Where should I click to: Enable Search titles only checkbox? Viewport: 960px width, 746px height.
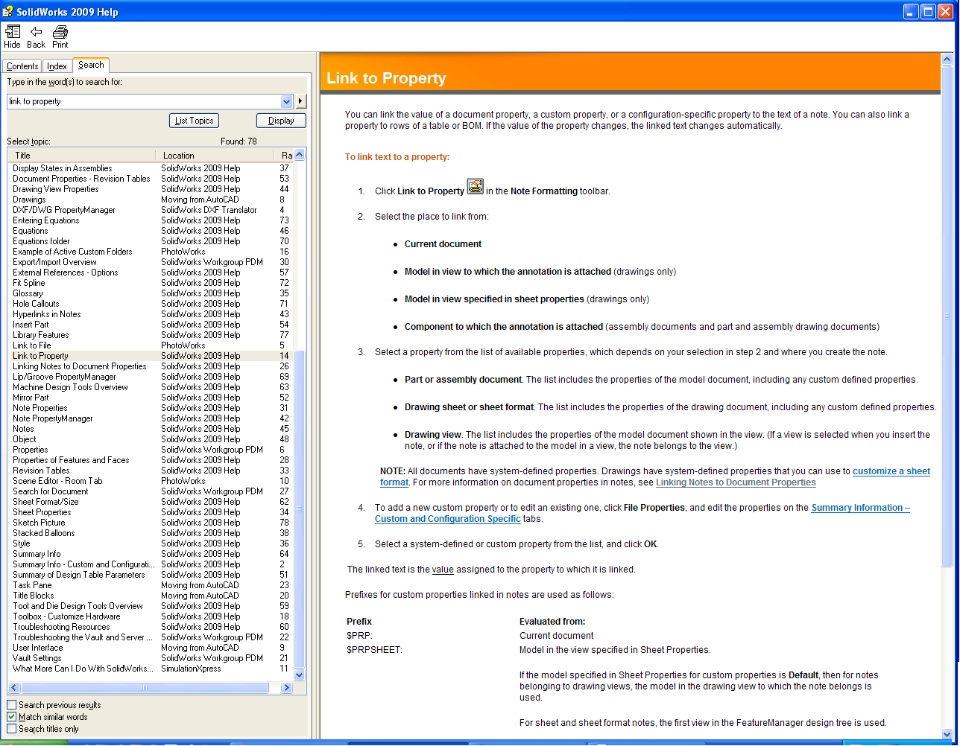tap(12, 729)
